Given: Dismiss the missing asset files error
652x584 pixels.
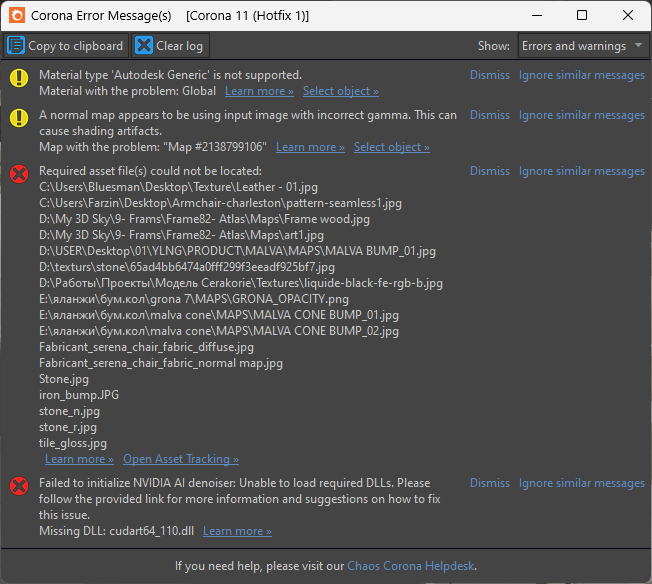Looking at the screenshot, I should pos(490,171).
